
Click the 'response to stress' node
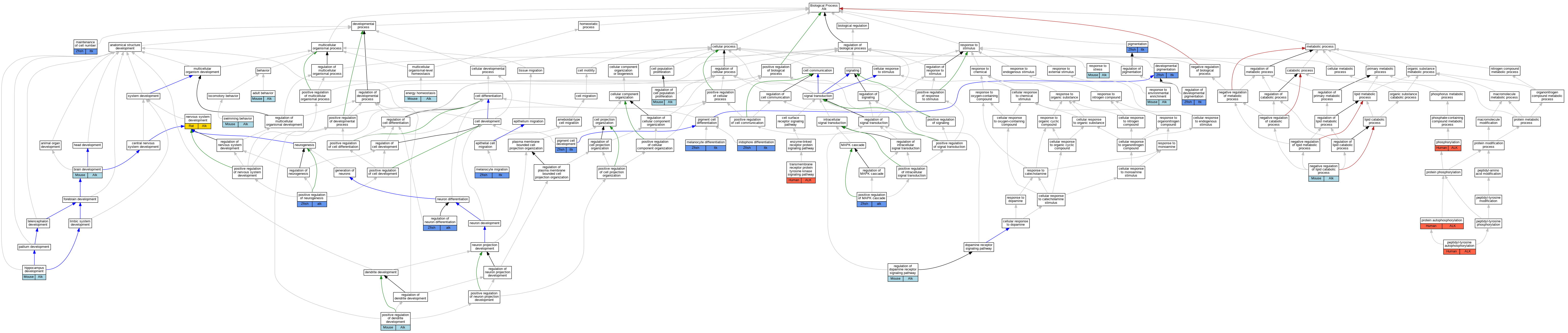(1098, 70)
